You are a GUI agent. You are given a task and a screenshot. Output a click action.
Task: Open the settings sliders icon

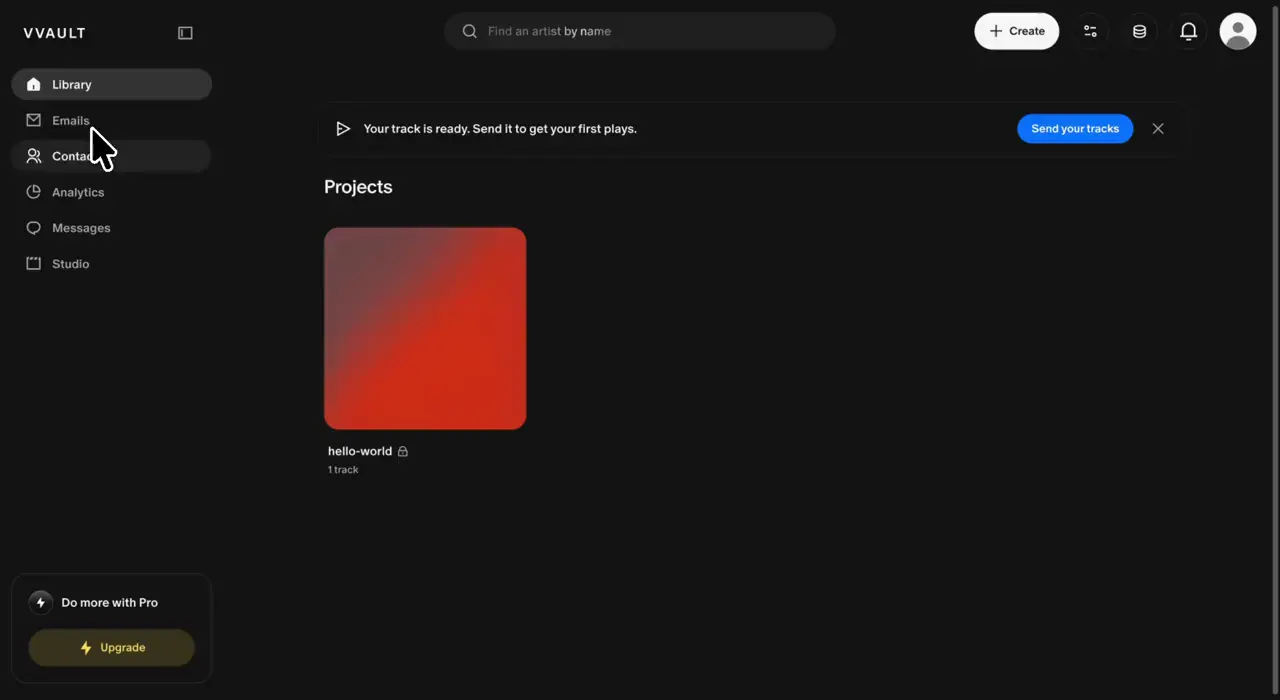1090,31
